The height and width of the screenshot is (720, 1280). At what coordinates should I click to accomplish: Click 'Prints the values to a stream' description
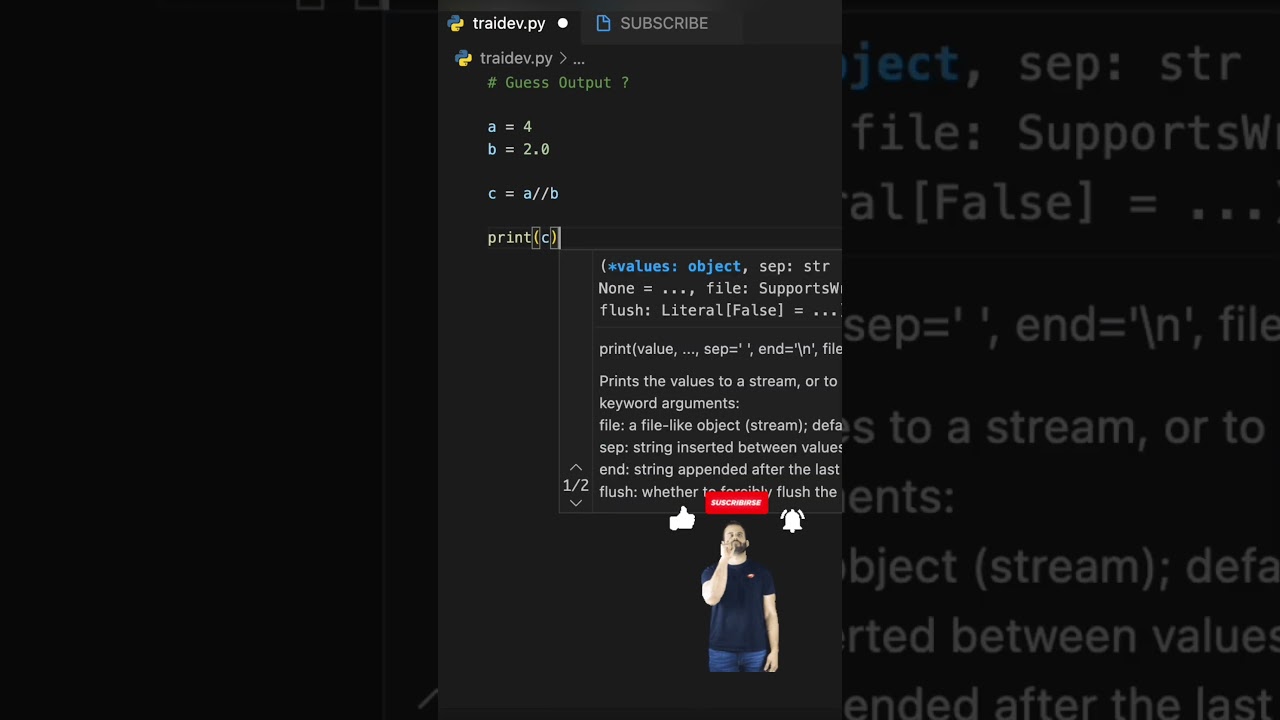[x=718, y=381]
